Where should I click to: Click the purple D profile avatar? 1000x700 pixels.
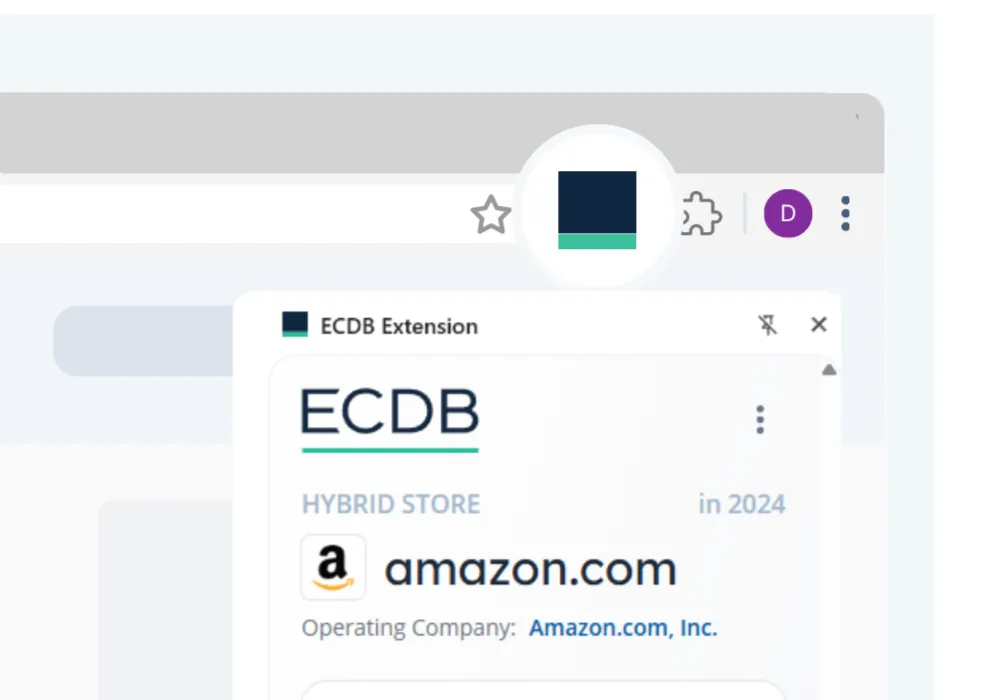pos(788,213)
